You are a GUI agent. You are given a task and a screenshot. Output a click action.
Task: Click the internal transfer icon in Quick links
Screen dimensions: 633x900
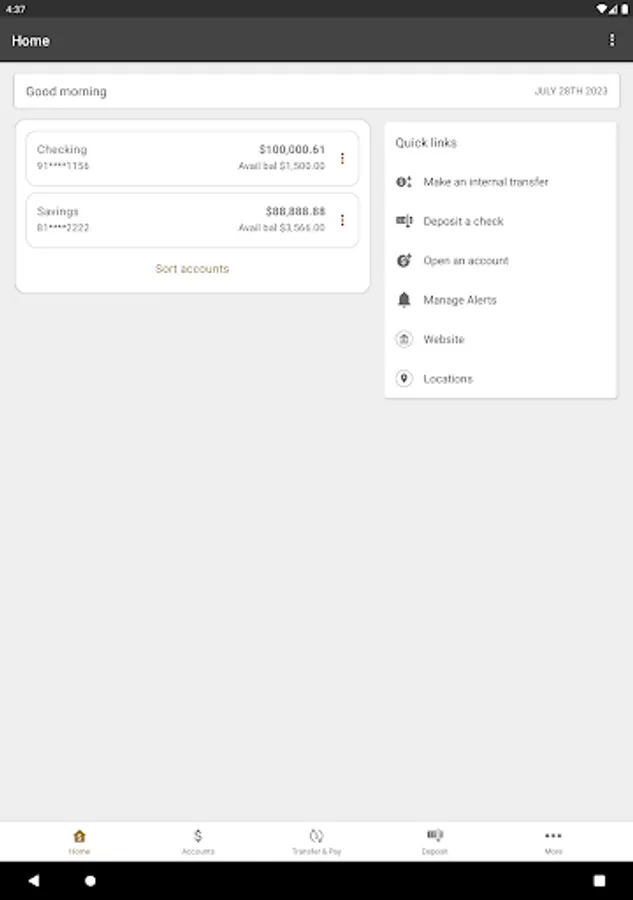pyautogui.click(x=404, y=182)
